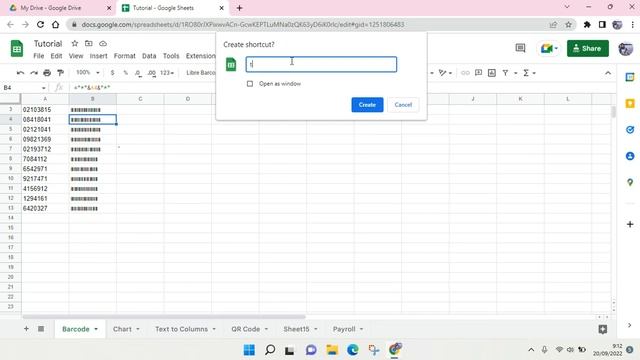Screen dimensions: 640x360
Task: Insert link icon in toolbar
Action: click(x=465, y=73)
